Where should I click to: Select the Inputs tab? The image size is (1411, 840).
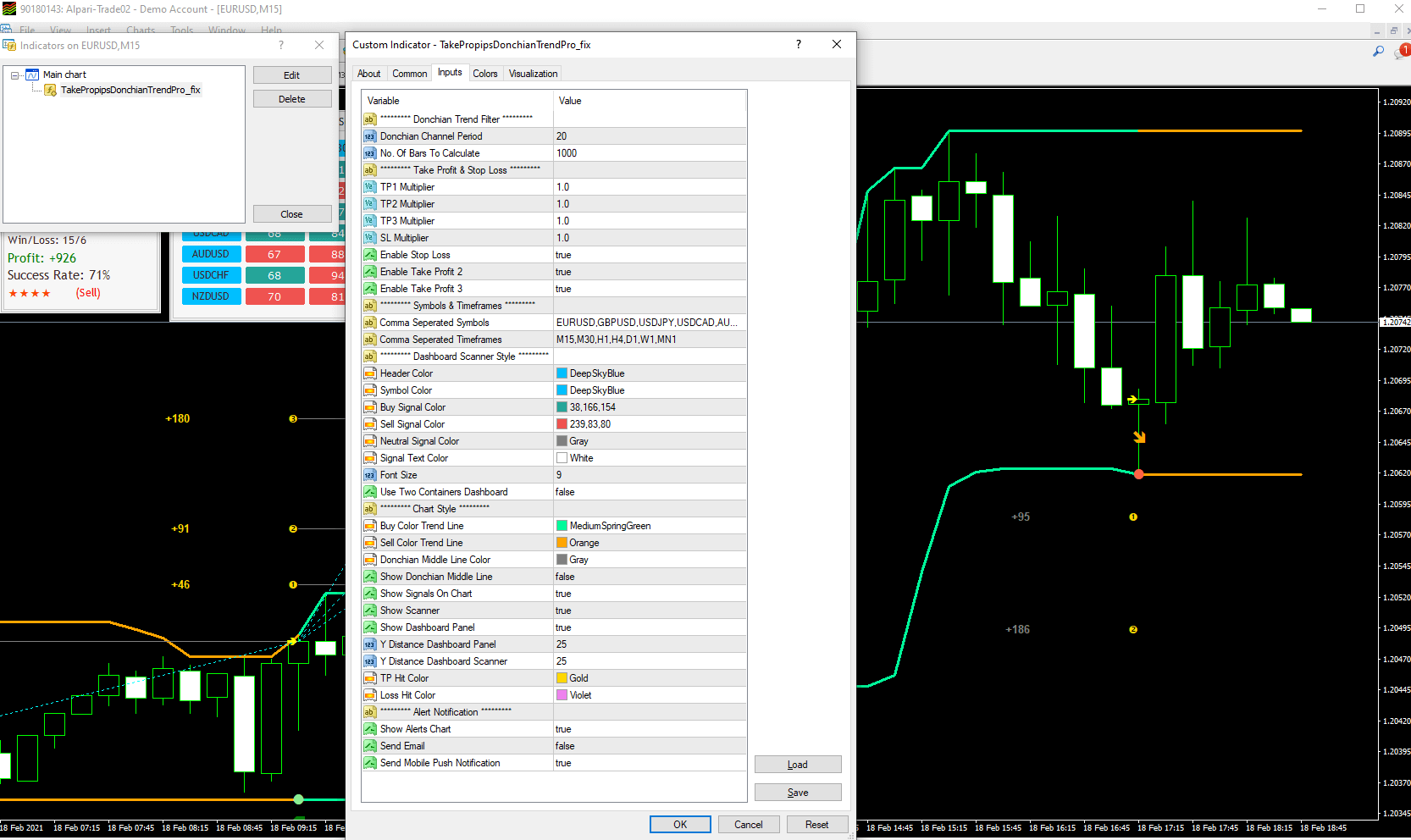450,73
